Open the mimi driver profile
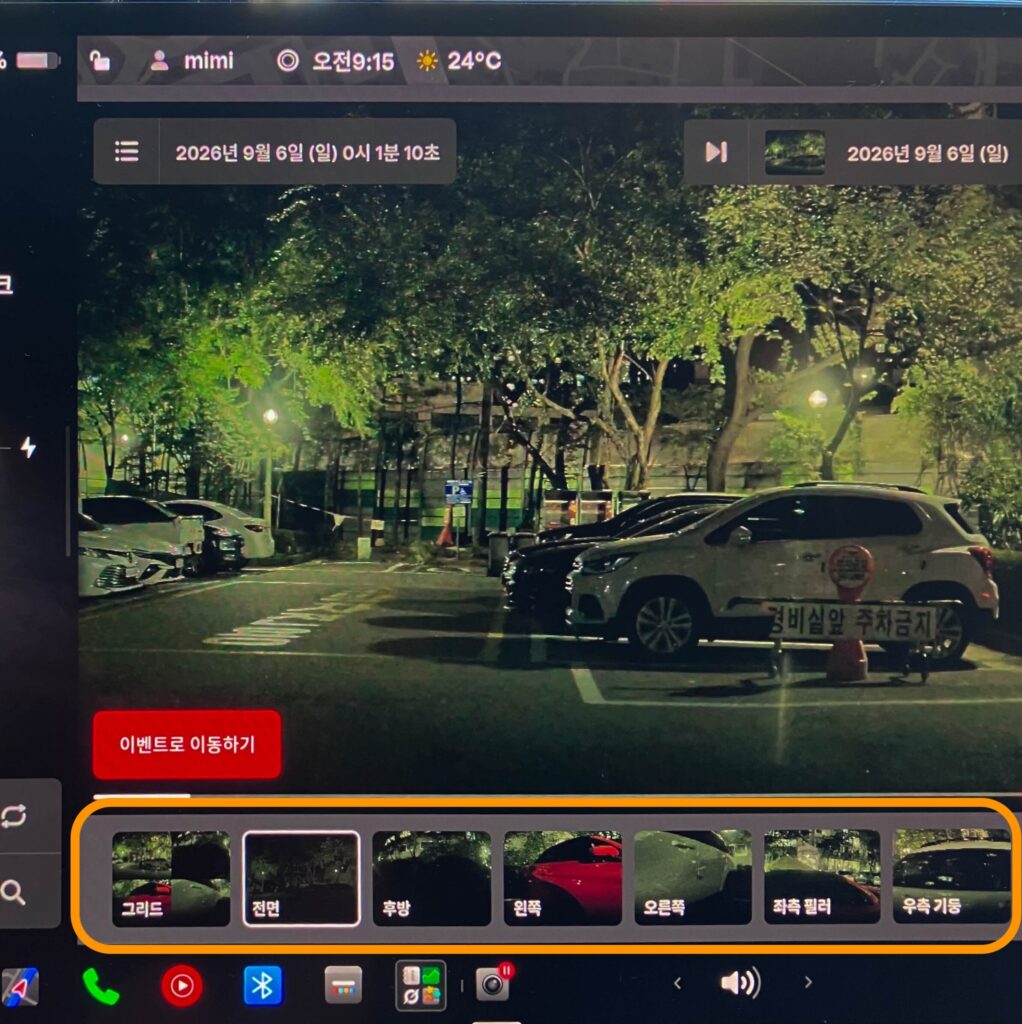 pos(191,61)
